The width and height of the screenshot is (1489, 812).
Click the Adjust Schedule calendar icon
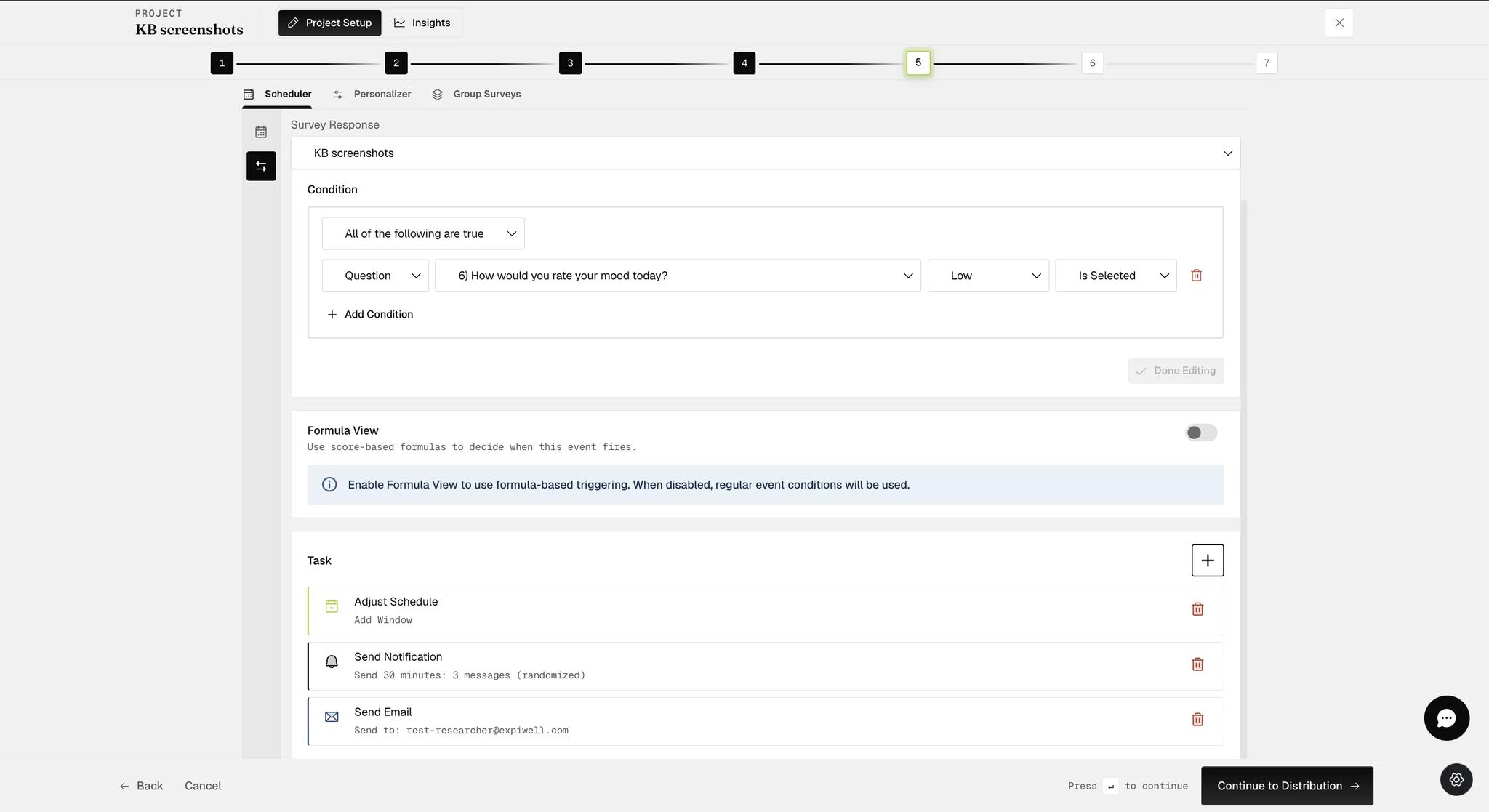332,606
